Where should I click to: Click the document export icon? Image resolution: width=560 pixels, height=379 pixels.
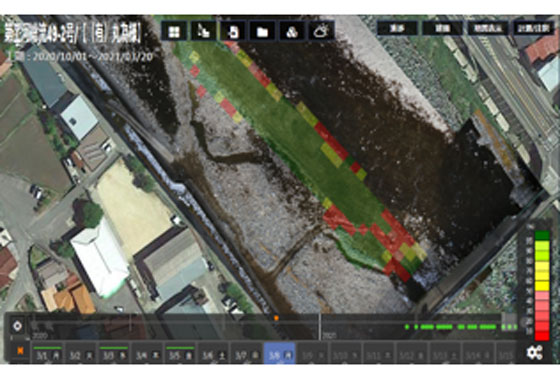pyautogui.click(x=233, y=31)
